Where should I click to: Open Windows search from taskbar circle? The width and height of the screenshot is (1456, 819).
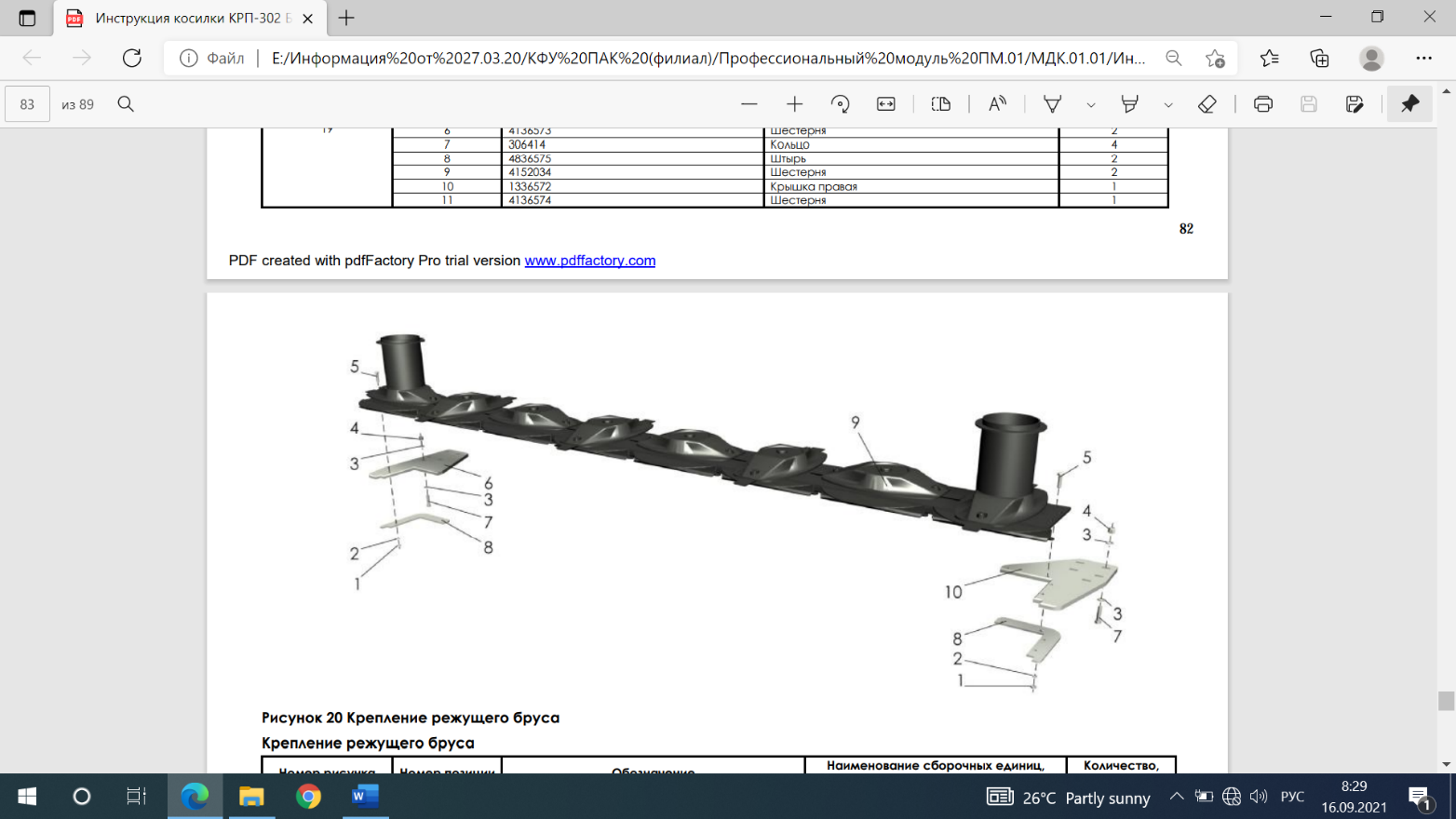pos(82,797)
